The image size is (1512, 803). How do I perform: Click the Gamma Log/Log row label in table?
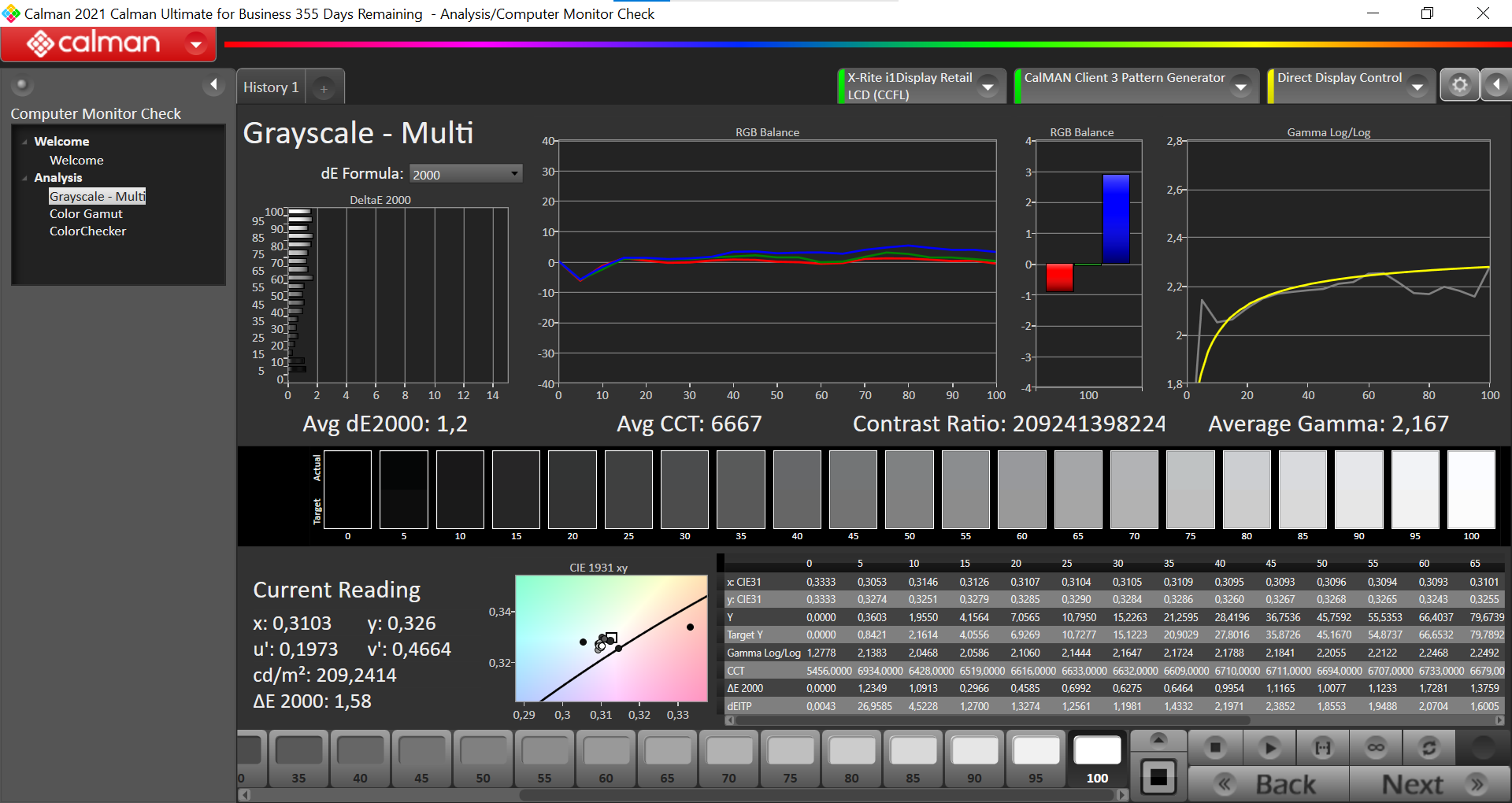(x=763, y=653)
